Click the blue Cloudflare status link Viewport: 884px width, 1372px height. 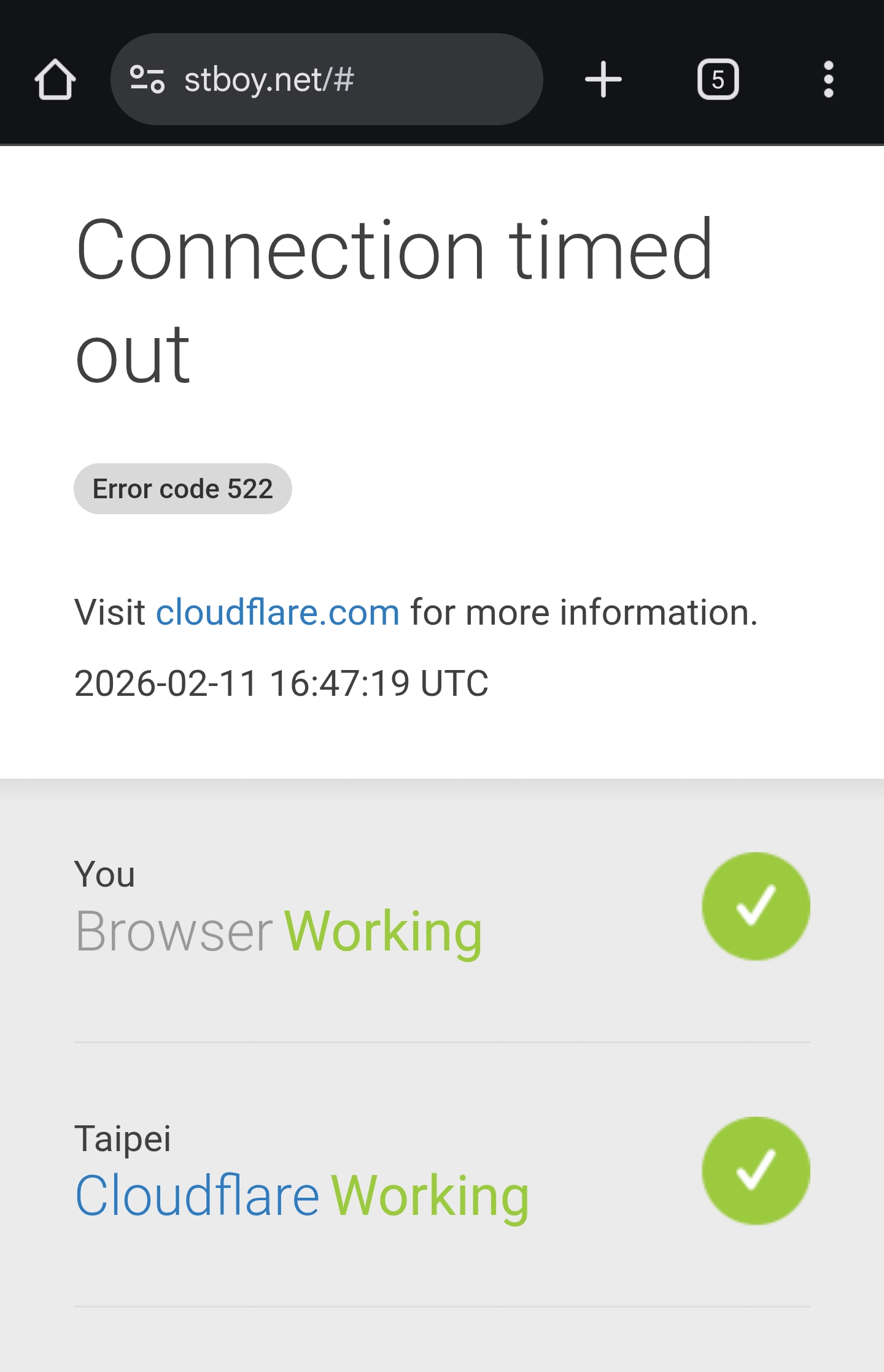[197, 1195]
